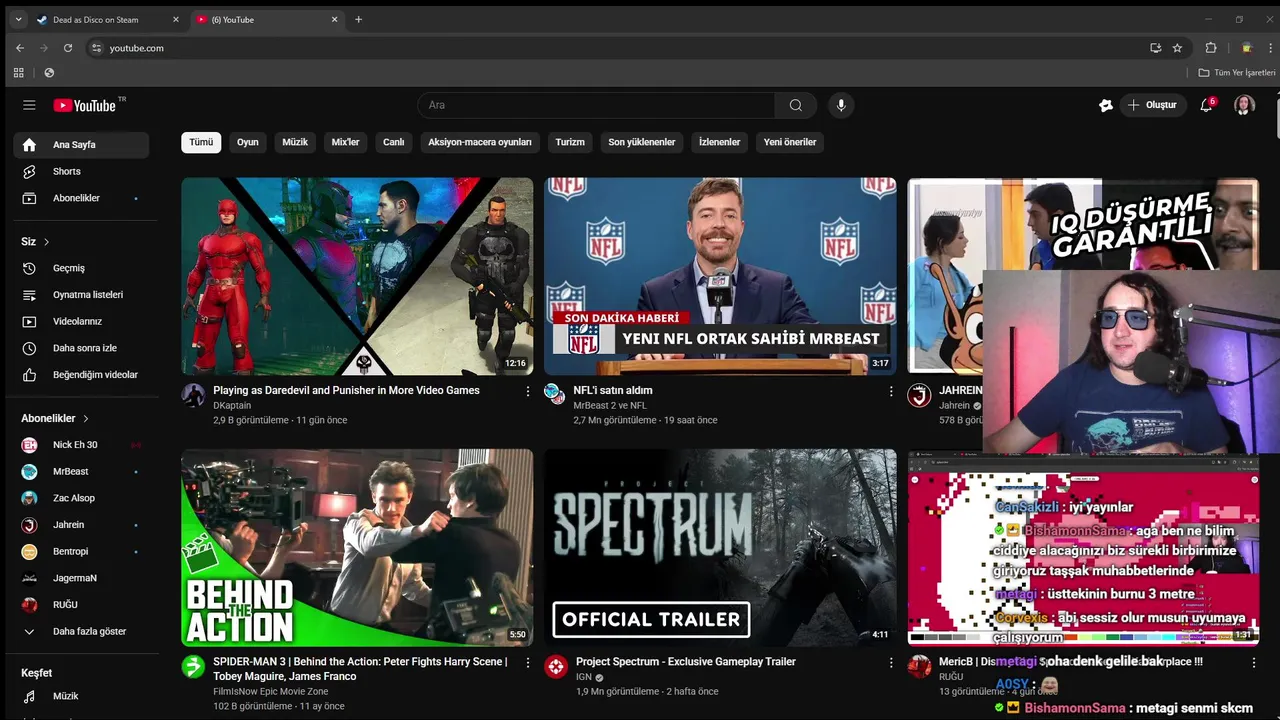Open browser extensions puzzle icon
The height and width of the screenshot is (720, 1280).
tap(1211, 48)
